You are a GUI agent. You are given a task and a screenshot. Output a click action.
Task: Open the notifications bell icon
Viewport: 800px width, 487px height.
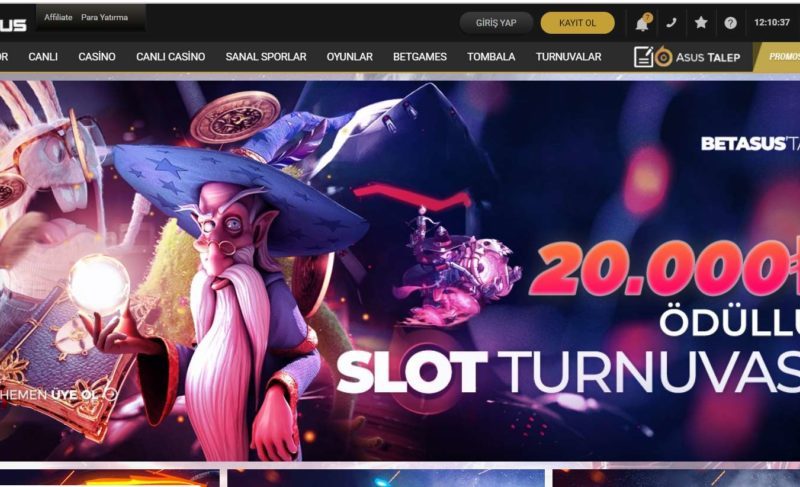(642, 23)
